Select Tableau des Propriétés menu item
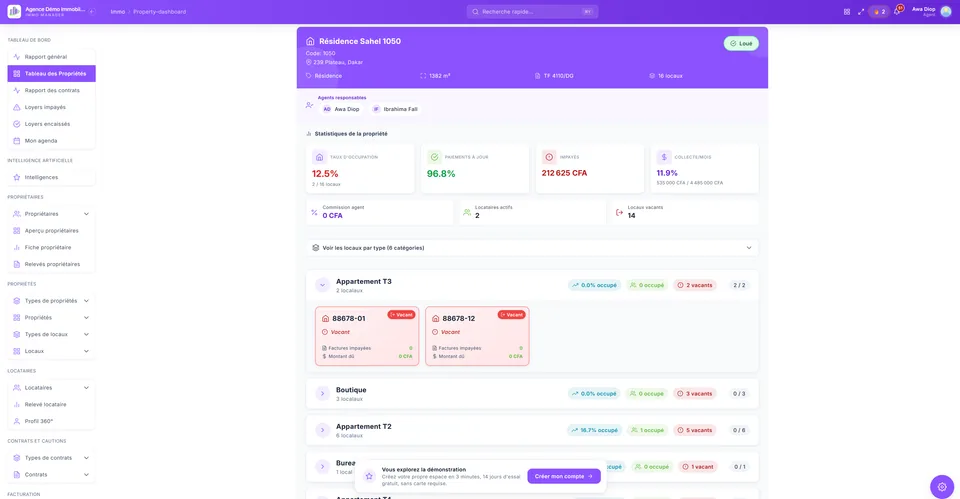Screen dimensions: 960x499 pos(51,73)
